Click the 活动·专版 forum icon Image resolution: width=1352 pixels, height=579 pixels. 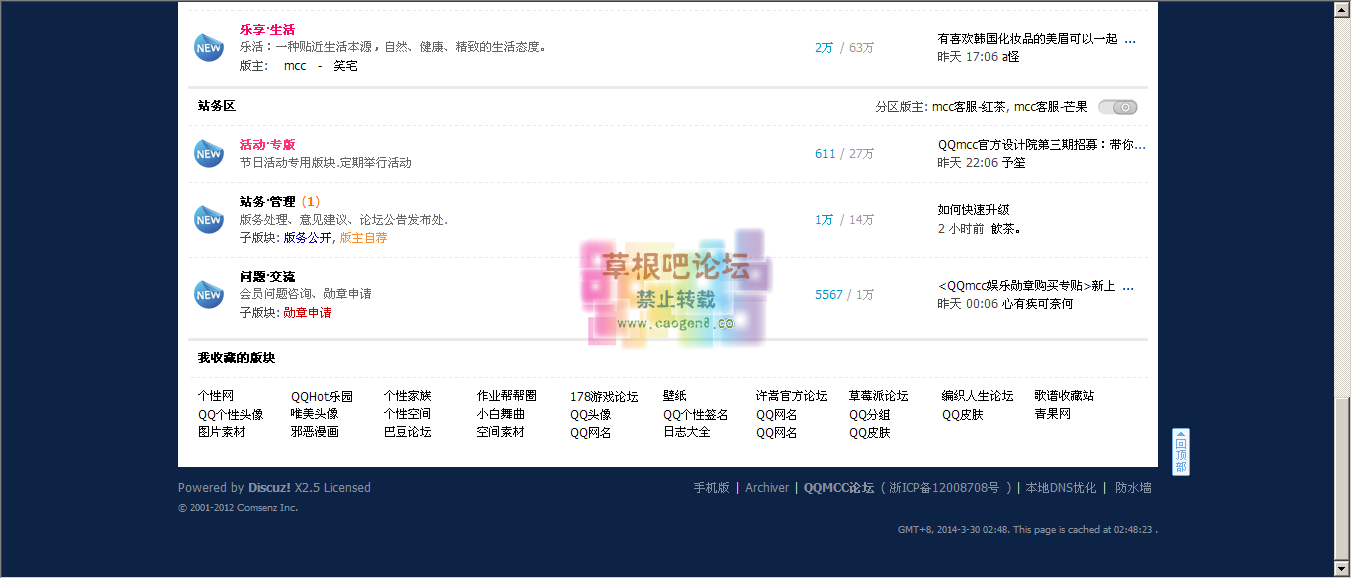pyautogui.click(x=208, y=153)
